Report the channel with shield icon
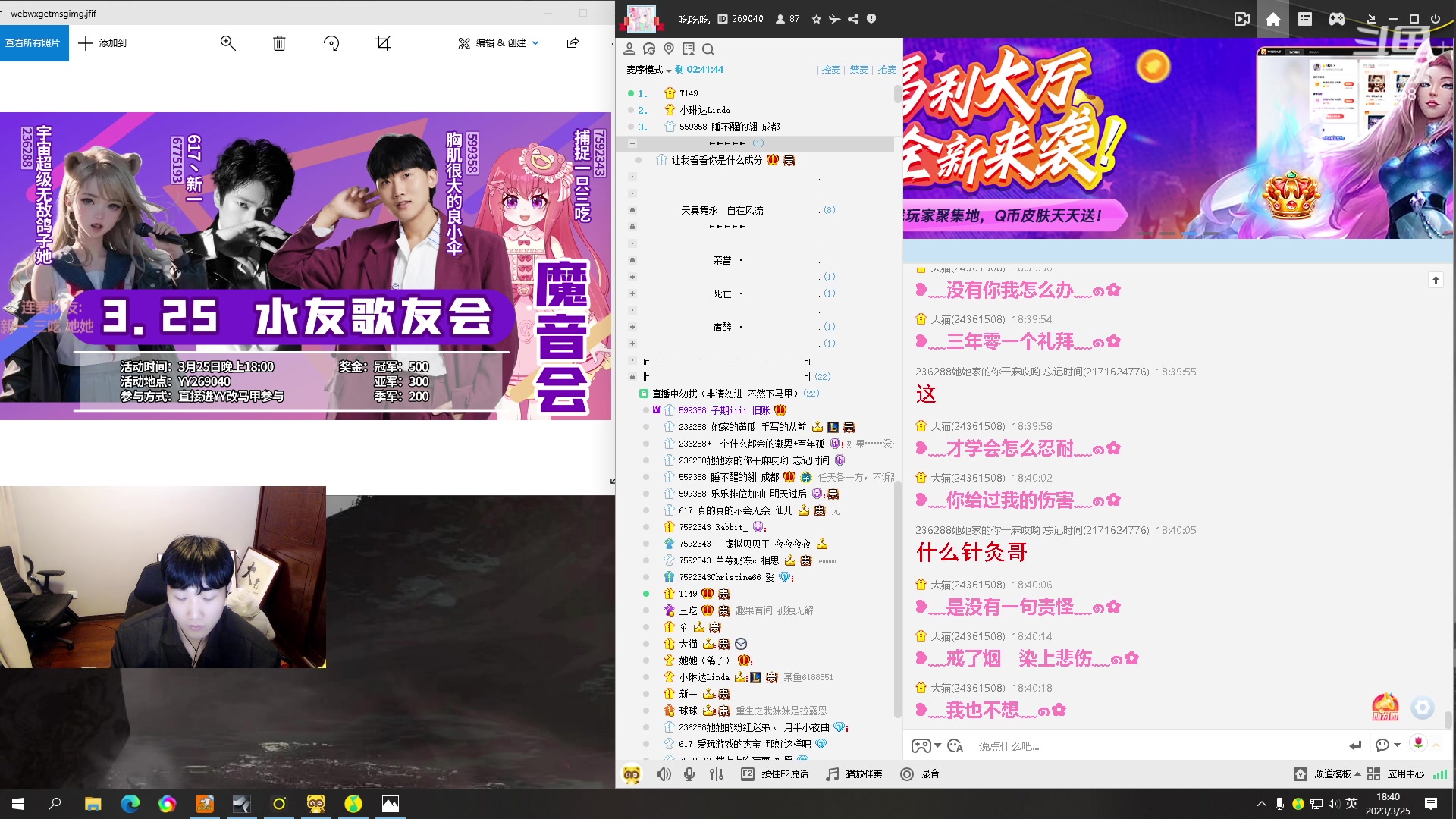 [x=871, y=19]
